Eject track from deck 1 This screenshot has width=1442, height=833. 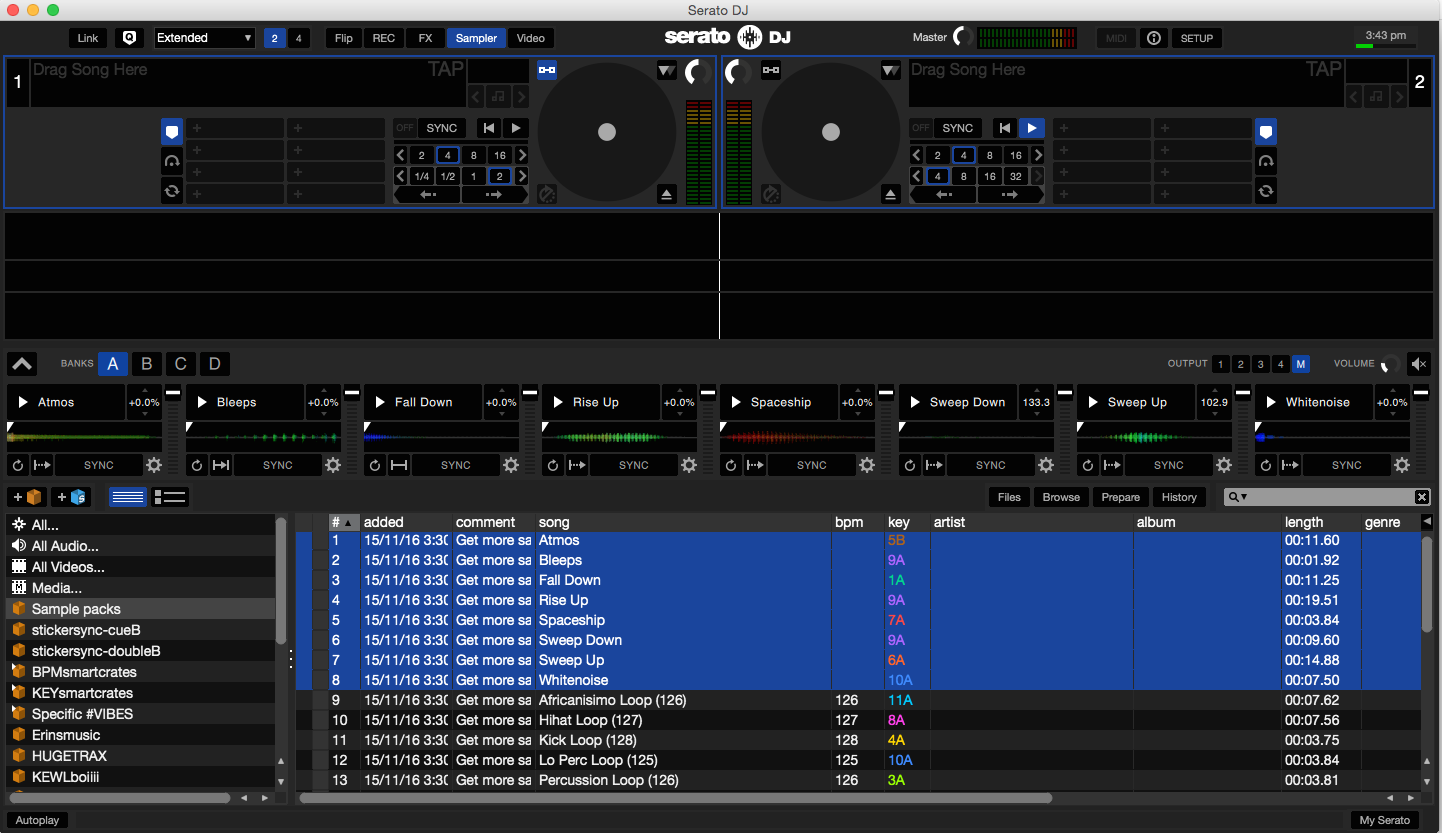pos(668,194)
